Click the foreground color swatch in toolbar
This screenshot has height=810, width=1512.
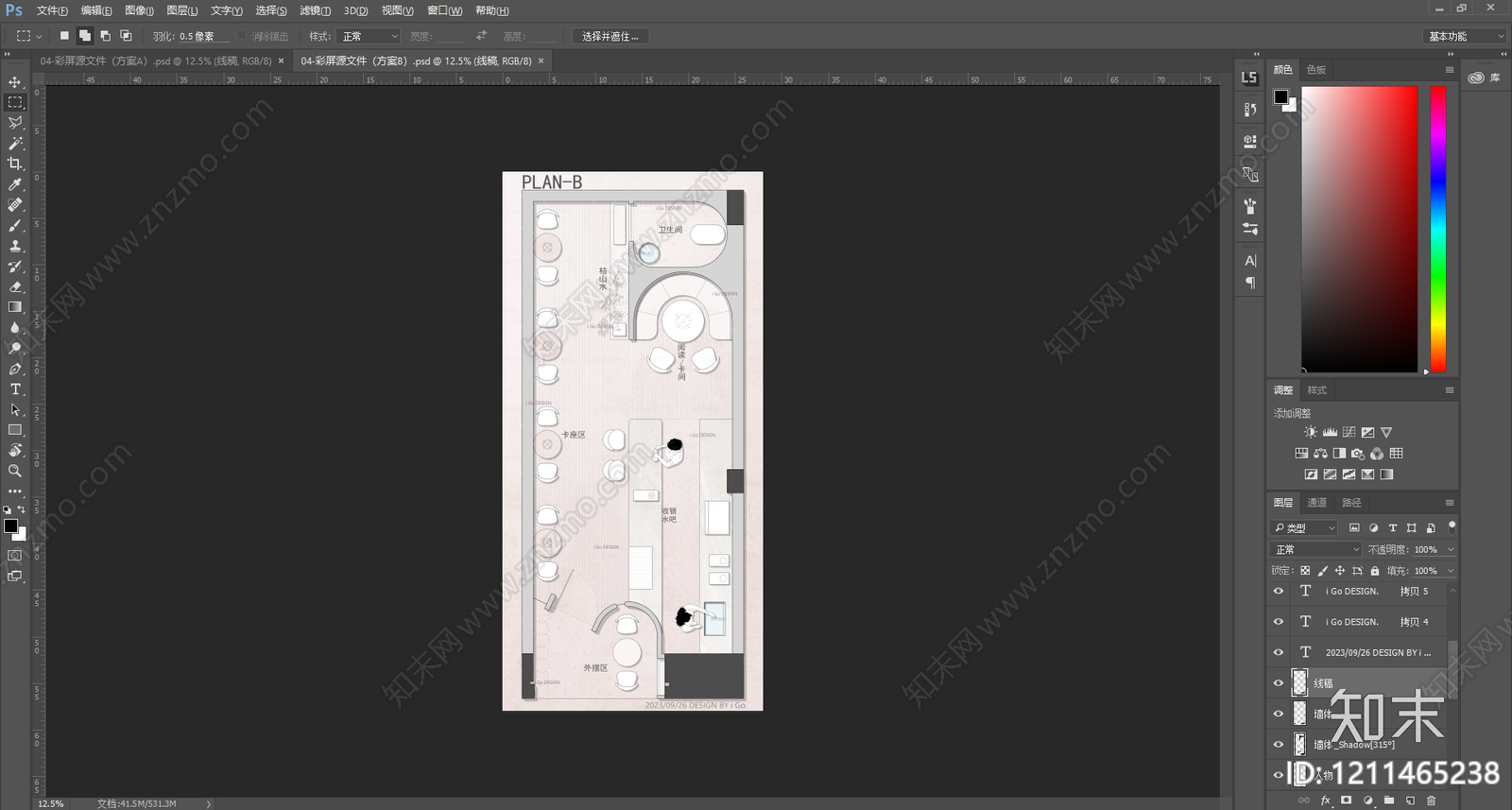(x=10, y=526)
